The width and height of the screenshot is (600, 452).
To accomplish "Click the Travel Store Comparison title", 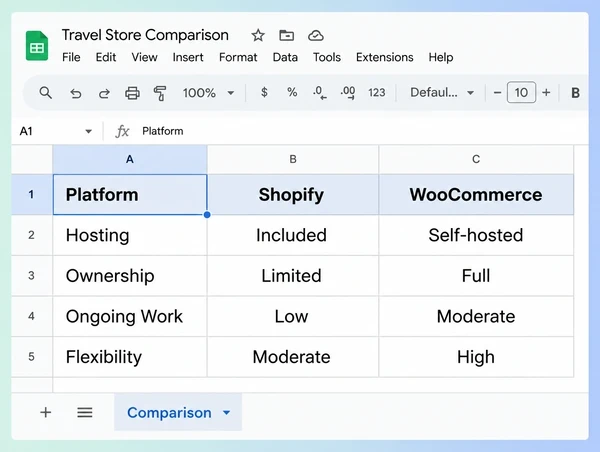I will click(145, 35).
